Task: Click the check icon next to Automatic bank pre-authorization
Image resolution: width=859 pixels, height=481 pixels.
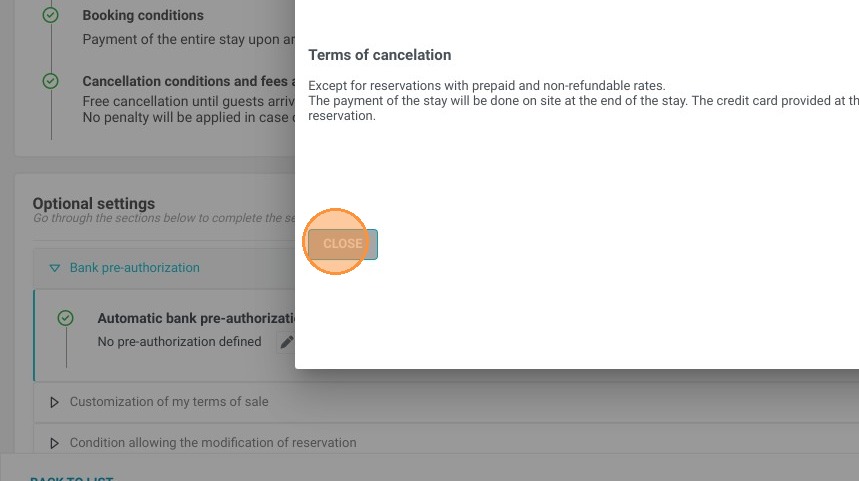Action: click(x=65, y=318)
